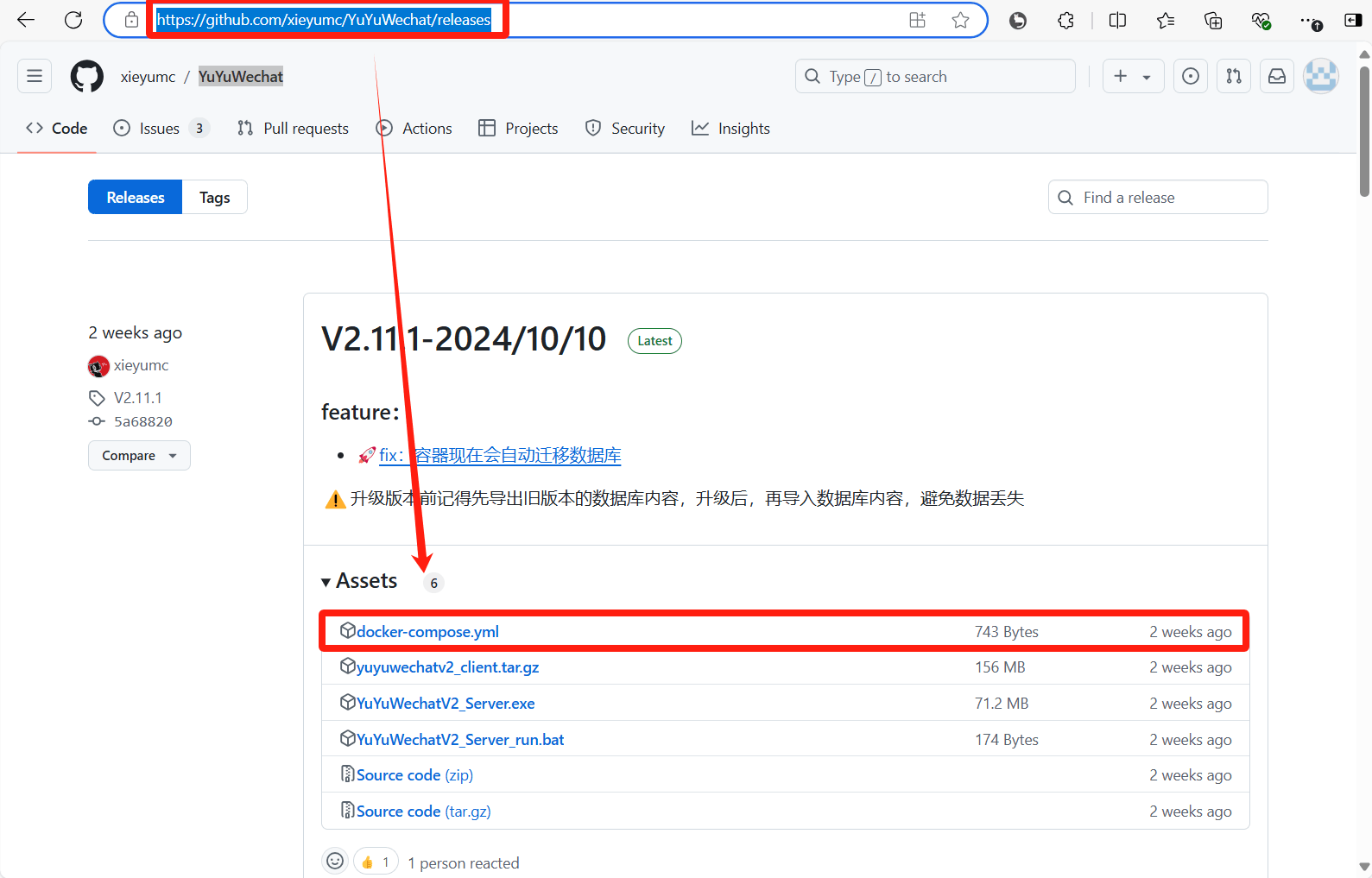Image resolution: width=1372 pixels, height=878 pixels.
Task: Open the browser profile circle icon
Action: pos(1018,20)
